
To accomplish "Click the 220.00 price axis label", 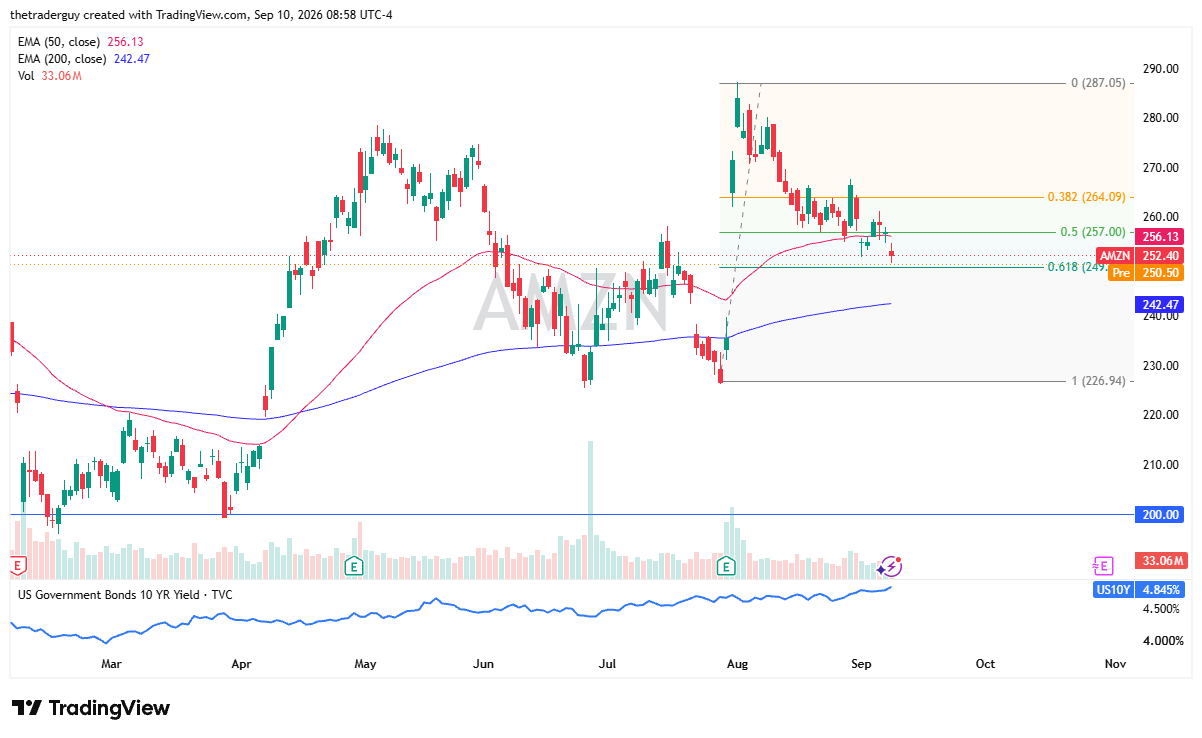I will [1159, 415].
